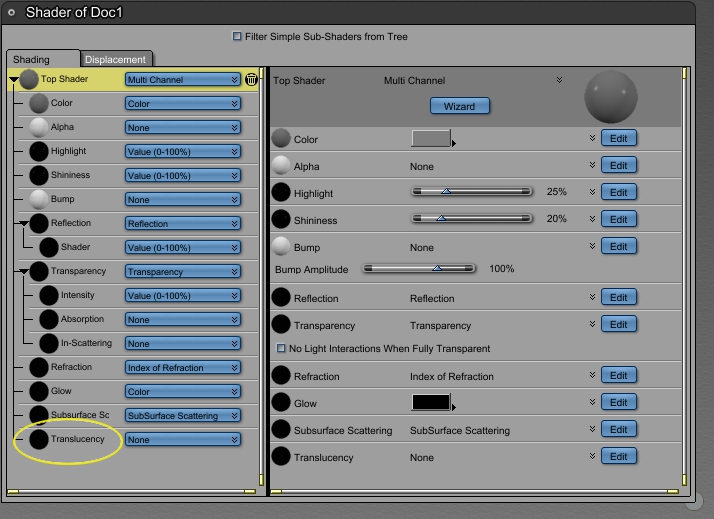
Task: Select Glow sphere icon in shader tree
Action: 39,391
